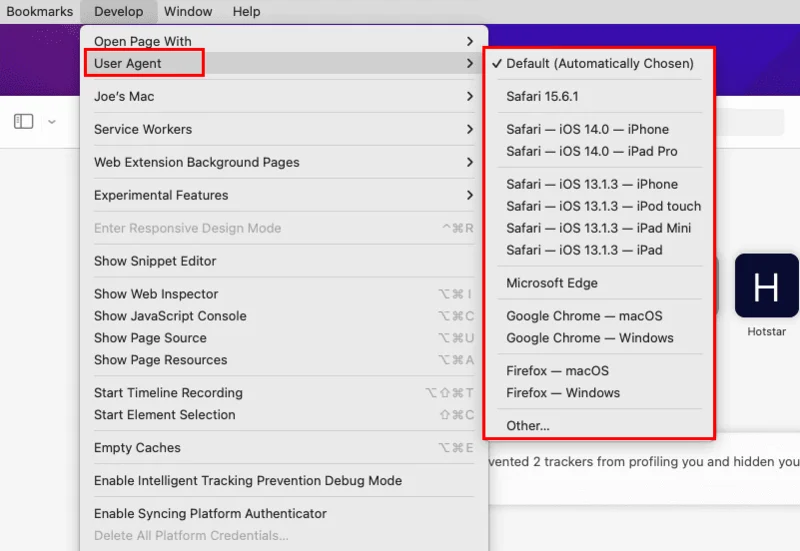Open the Hotstar favorite tile

point(766,287)
